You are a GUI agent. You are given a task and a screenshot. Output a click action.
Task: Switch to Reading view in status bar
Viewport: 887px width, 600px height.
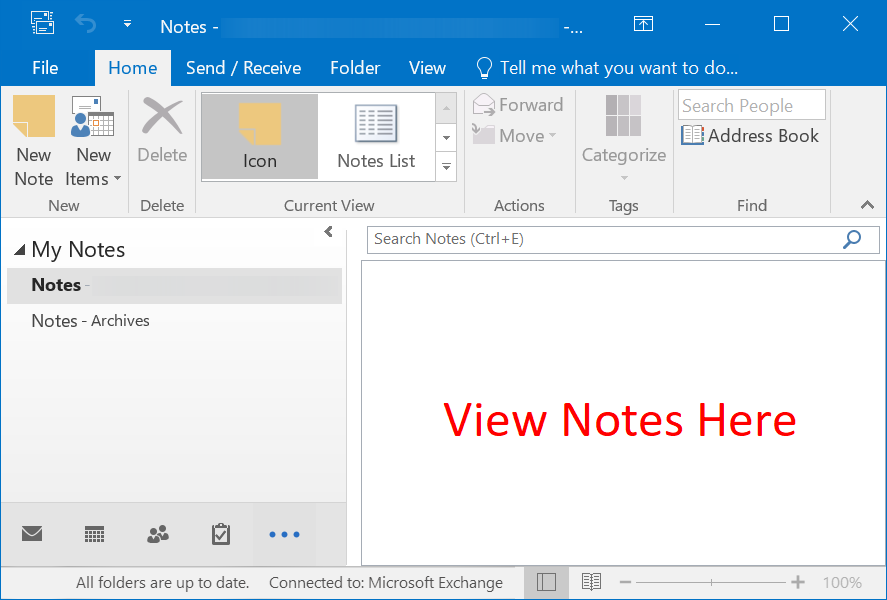[590, 581]
